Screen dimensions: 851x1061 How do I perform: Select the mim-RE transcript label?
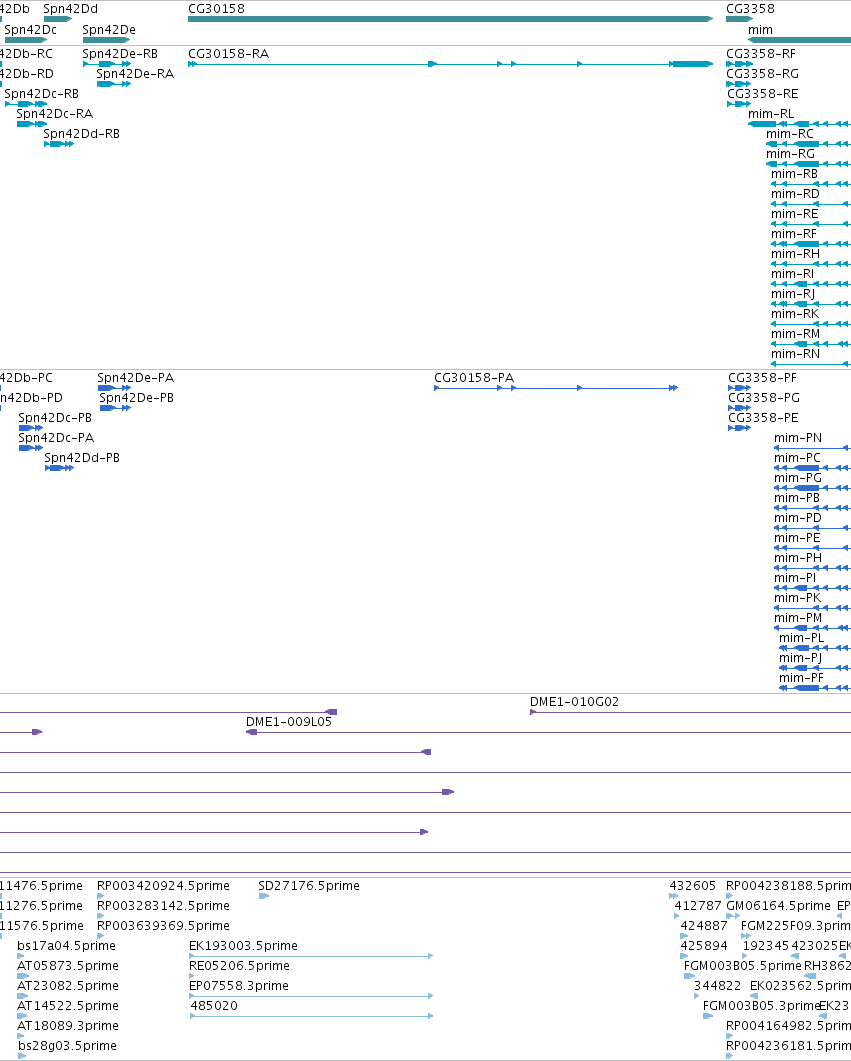click(x=795, y=214)
